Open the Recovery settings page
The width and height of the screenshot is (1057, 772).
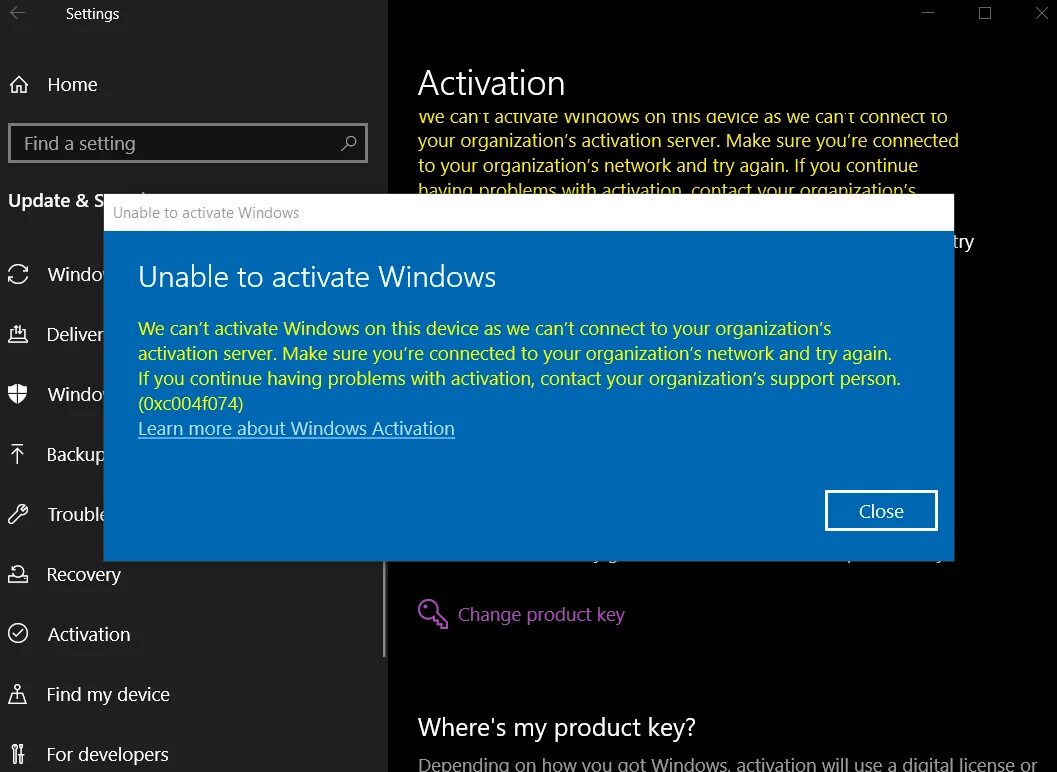tap(84, 575)
